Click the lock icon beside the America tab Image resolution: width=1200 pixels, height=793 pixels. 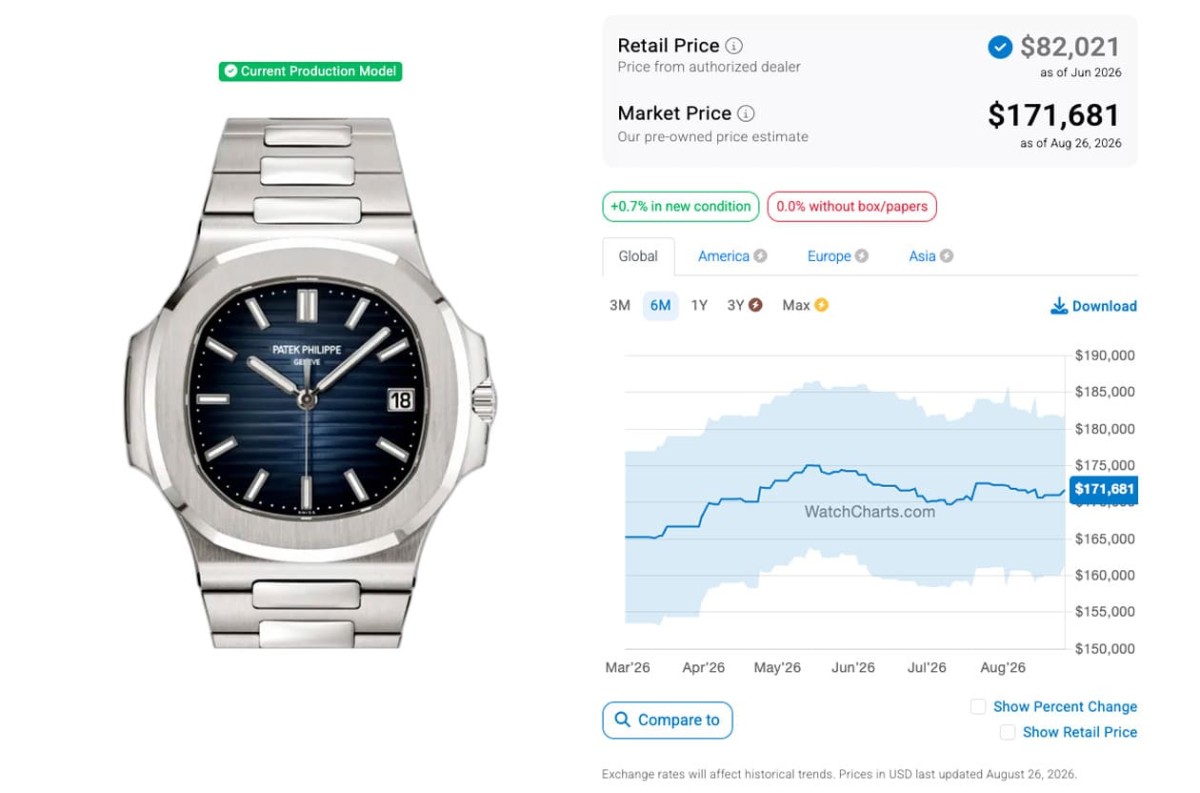pos(760,256)
